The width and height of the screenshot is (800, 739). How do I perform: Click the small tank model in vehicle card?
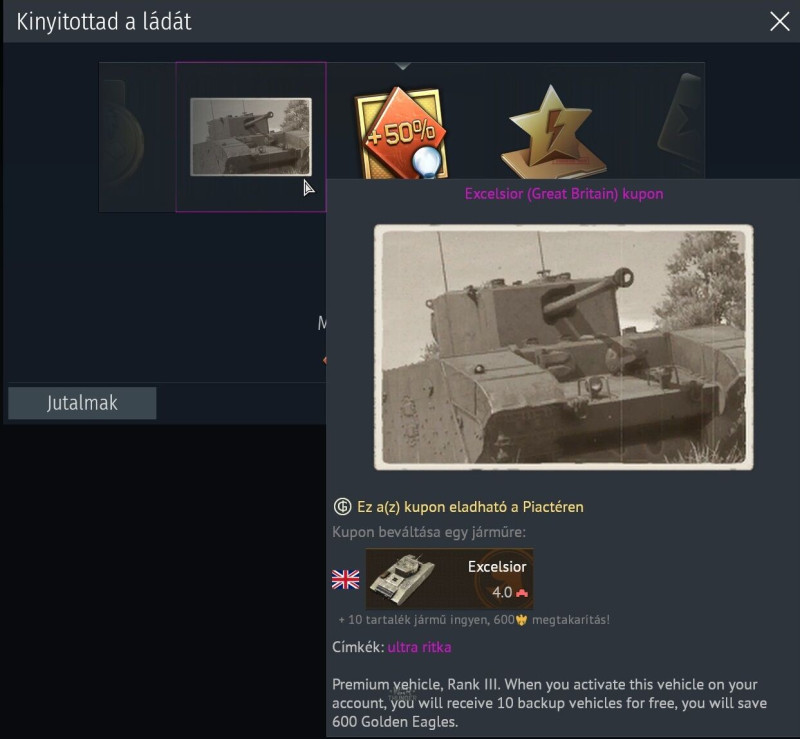point(402,579)
